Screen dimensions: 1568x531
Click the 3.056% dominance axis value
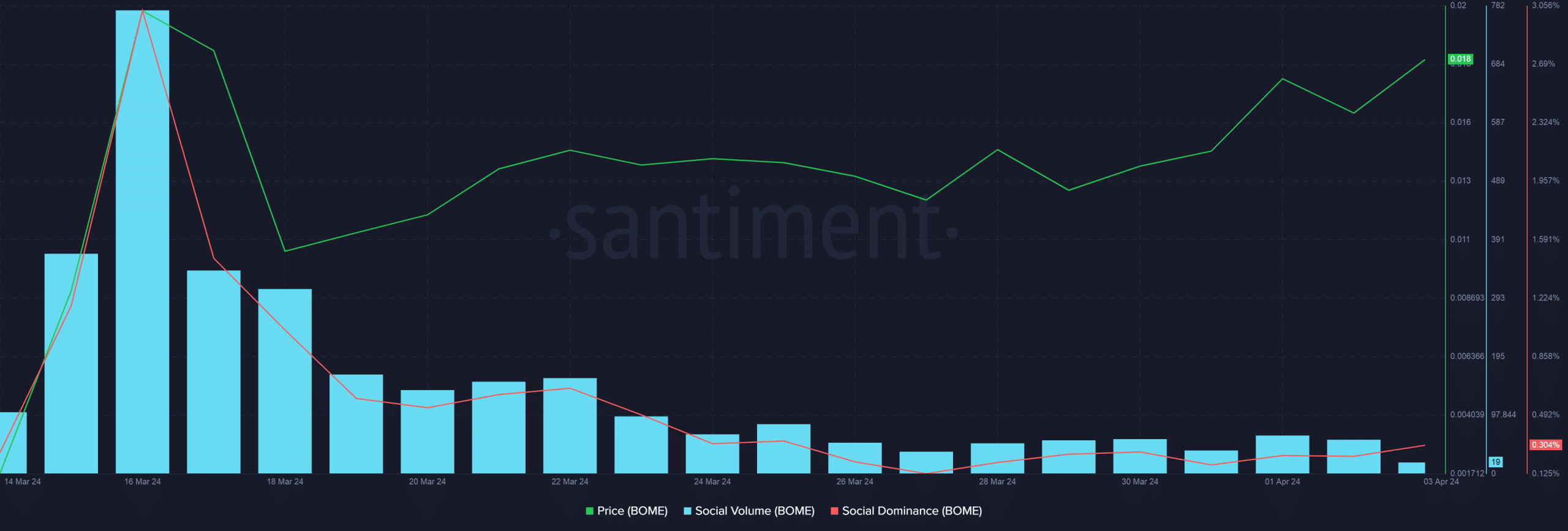(1545, 6)
